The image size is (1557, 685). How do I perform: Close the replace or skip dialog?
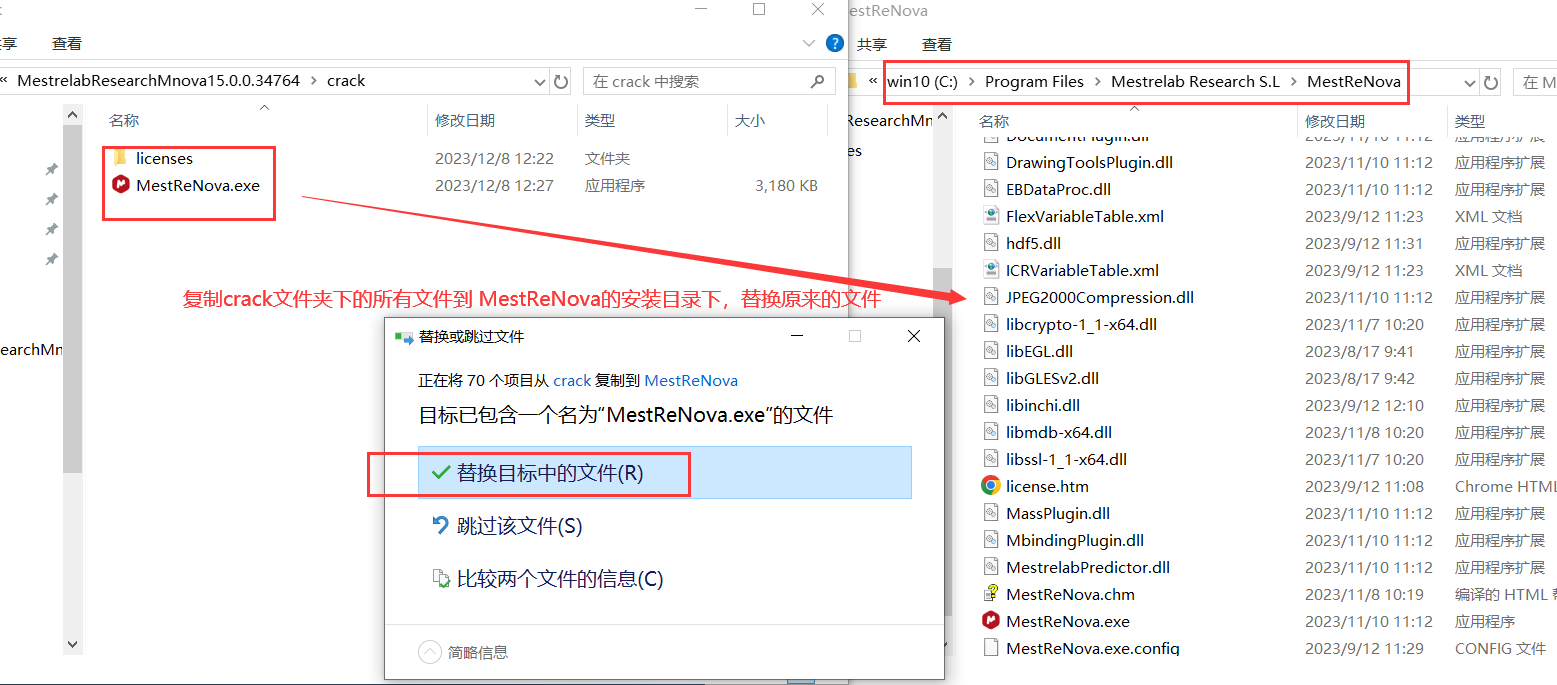click(913, 337)
